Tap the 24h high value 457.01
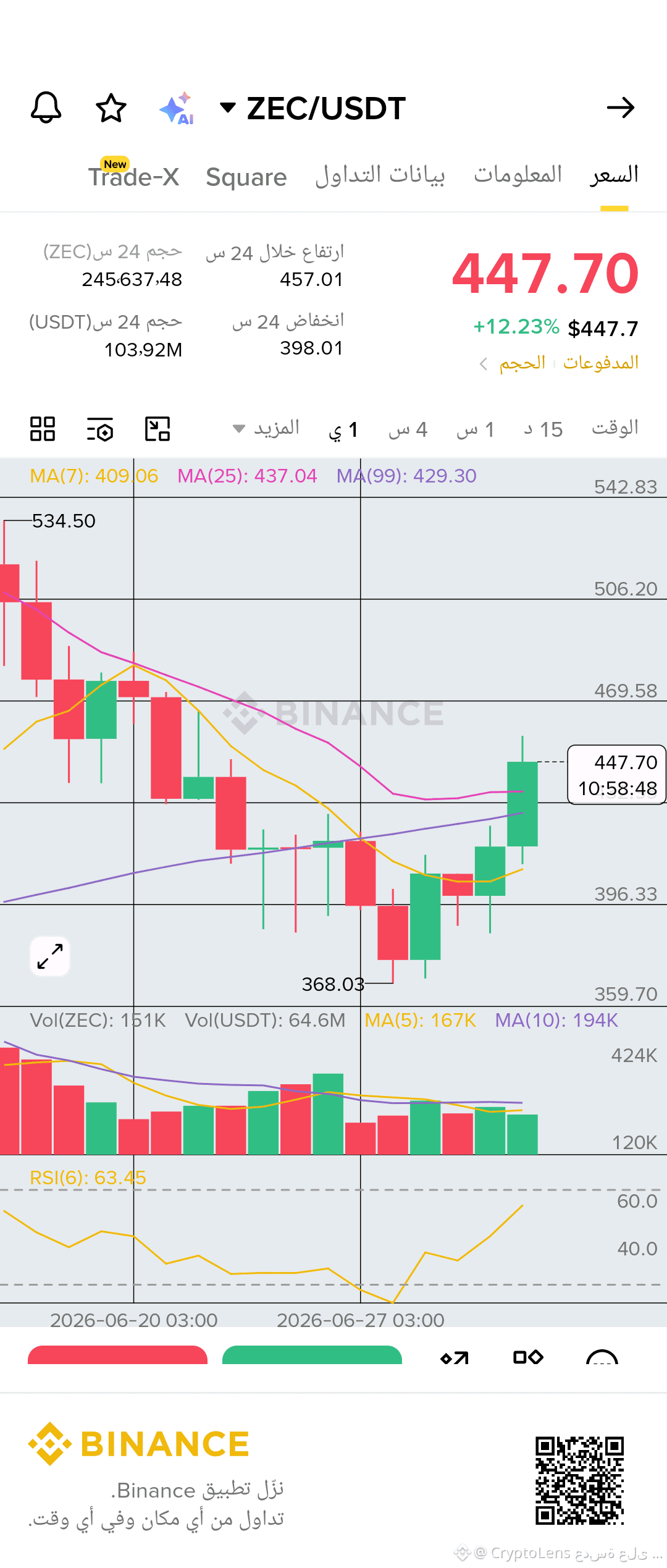The image size is (667, 1568). pyautogui.click(x=311, y=280)
